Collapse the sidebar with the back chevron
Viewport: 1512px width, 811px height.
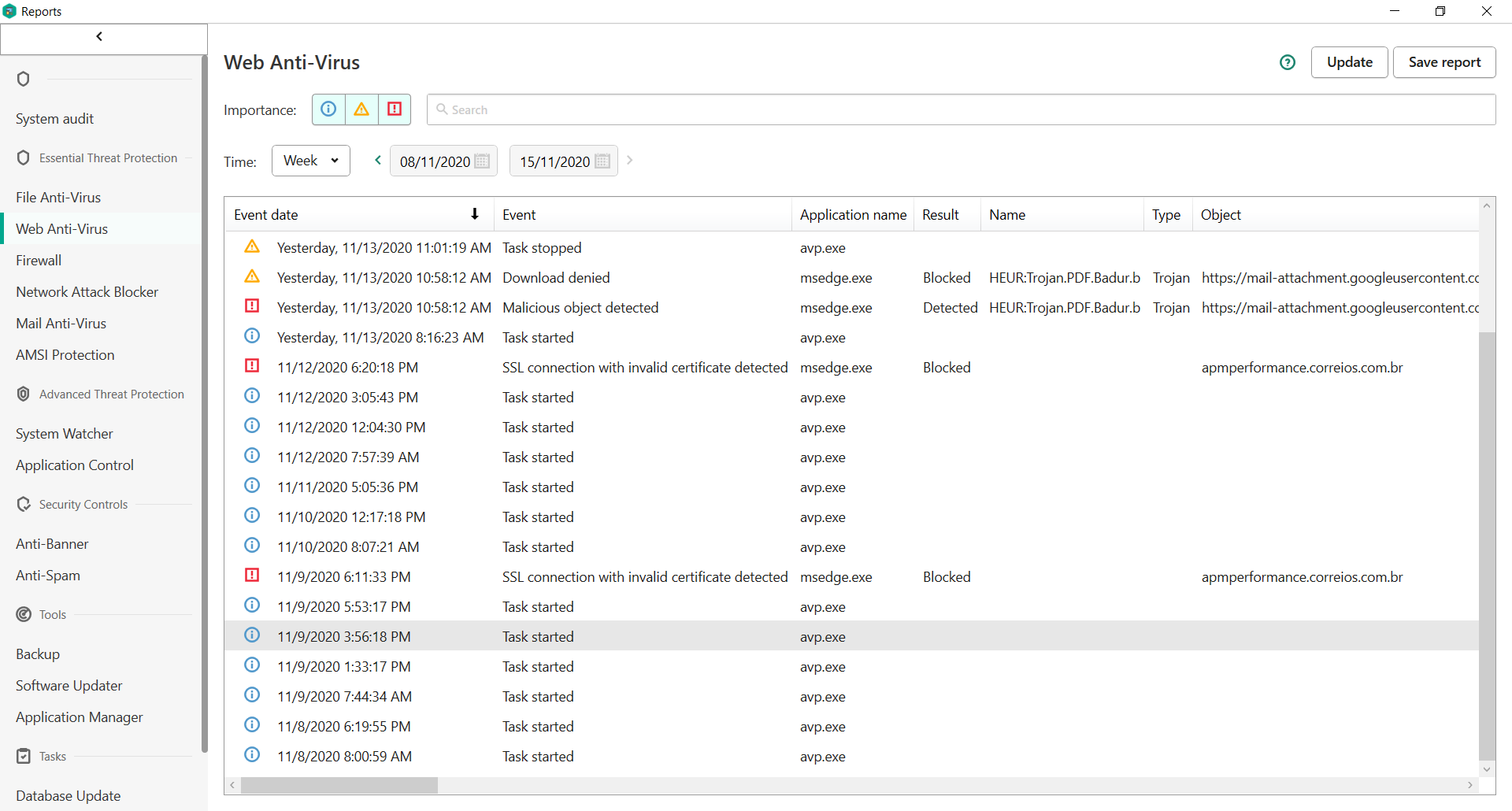click(99, 37)
